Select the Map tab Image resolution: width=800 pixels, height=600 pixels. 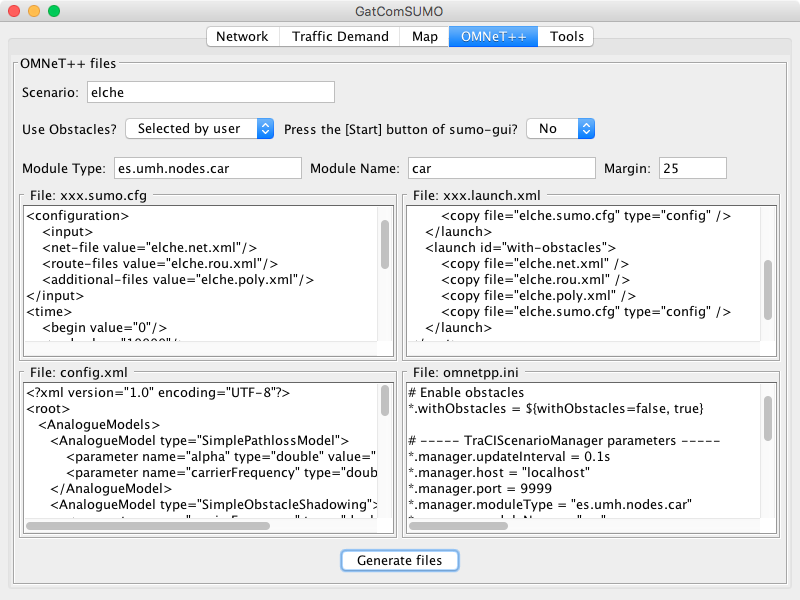[424, 37]
